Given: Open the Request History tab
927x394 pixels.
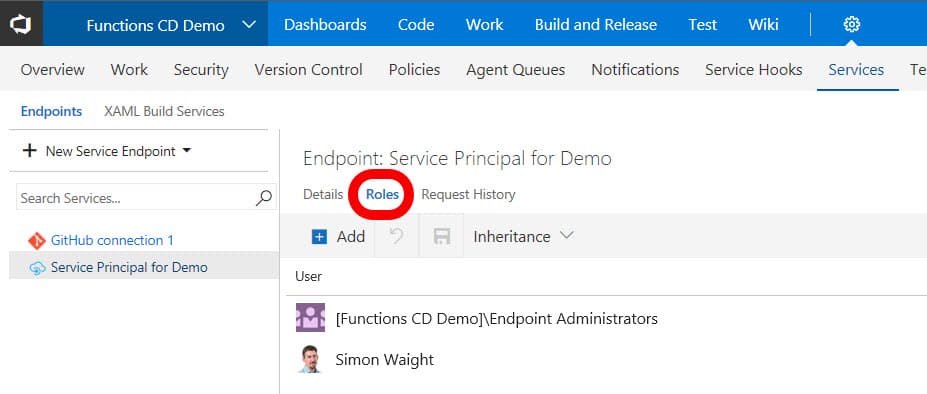Looking at the screenshot, I should (x=468, y=195).
